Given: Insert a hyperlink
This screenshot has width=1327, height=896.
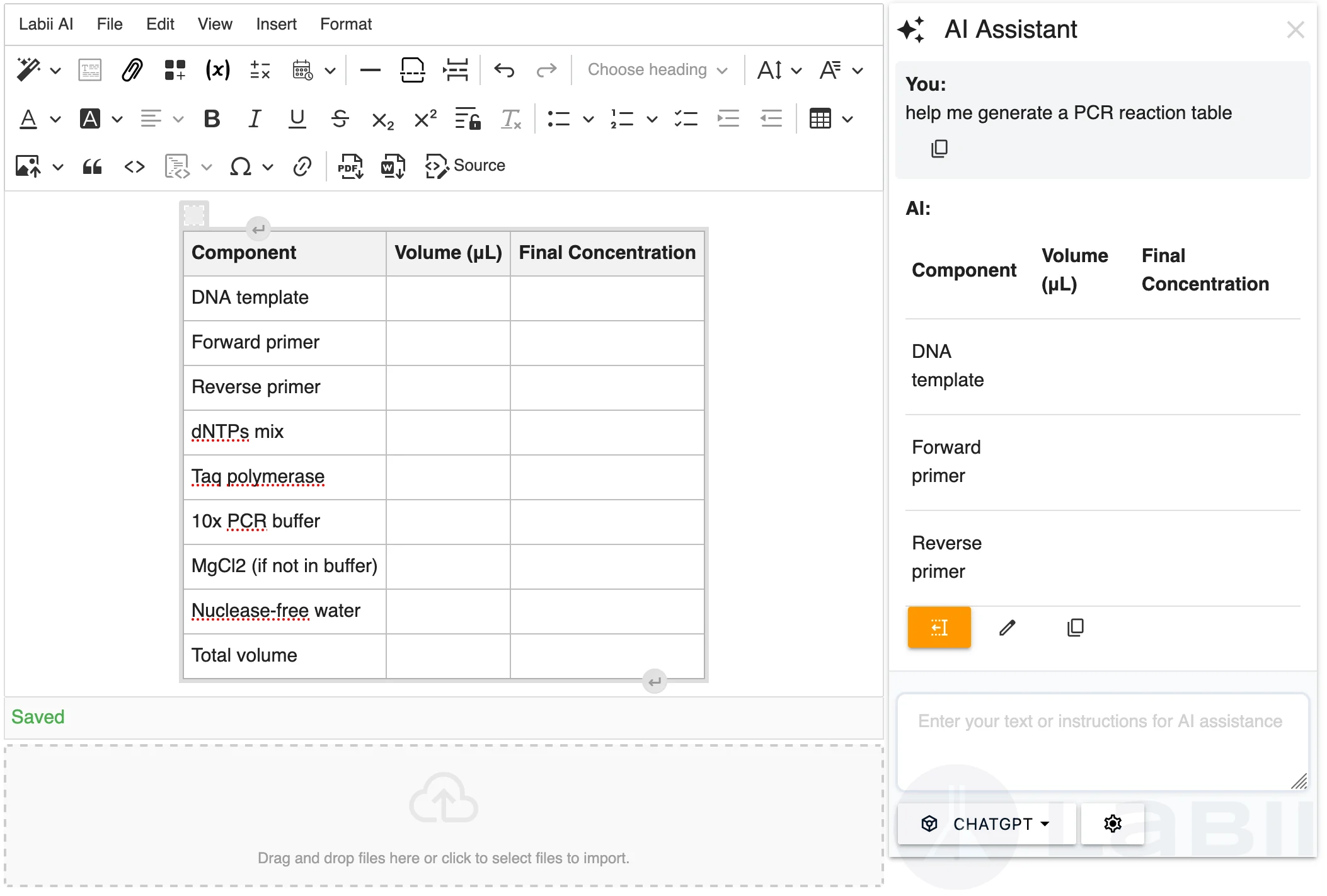Looking at the screenshot, I should coord(302,167).
